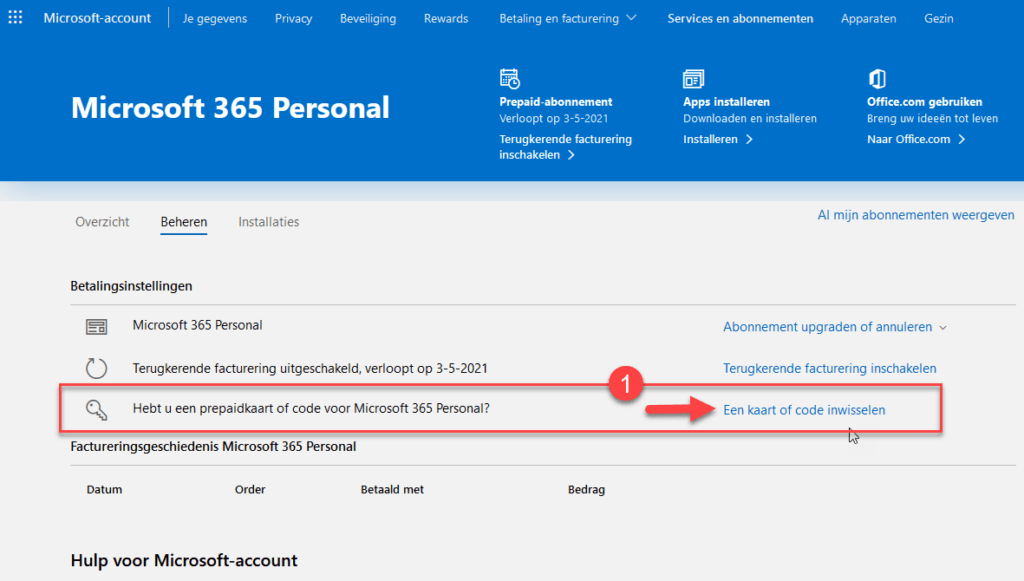
Task: Click the chevron next to Installeren
Action: pyautogui.click(x=749, y=139)
